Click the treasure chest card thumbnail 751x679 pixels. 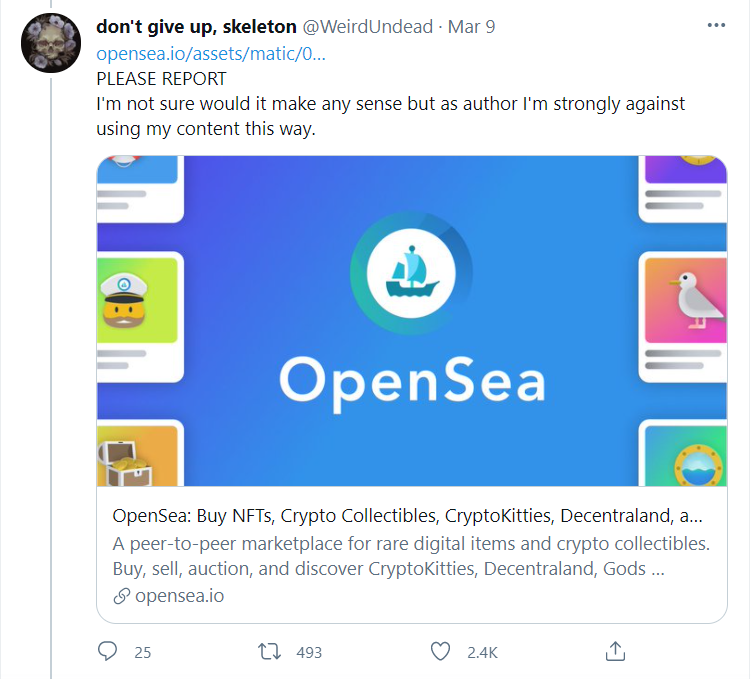pos(137,456)
